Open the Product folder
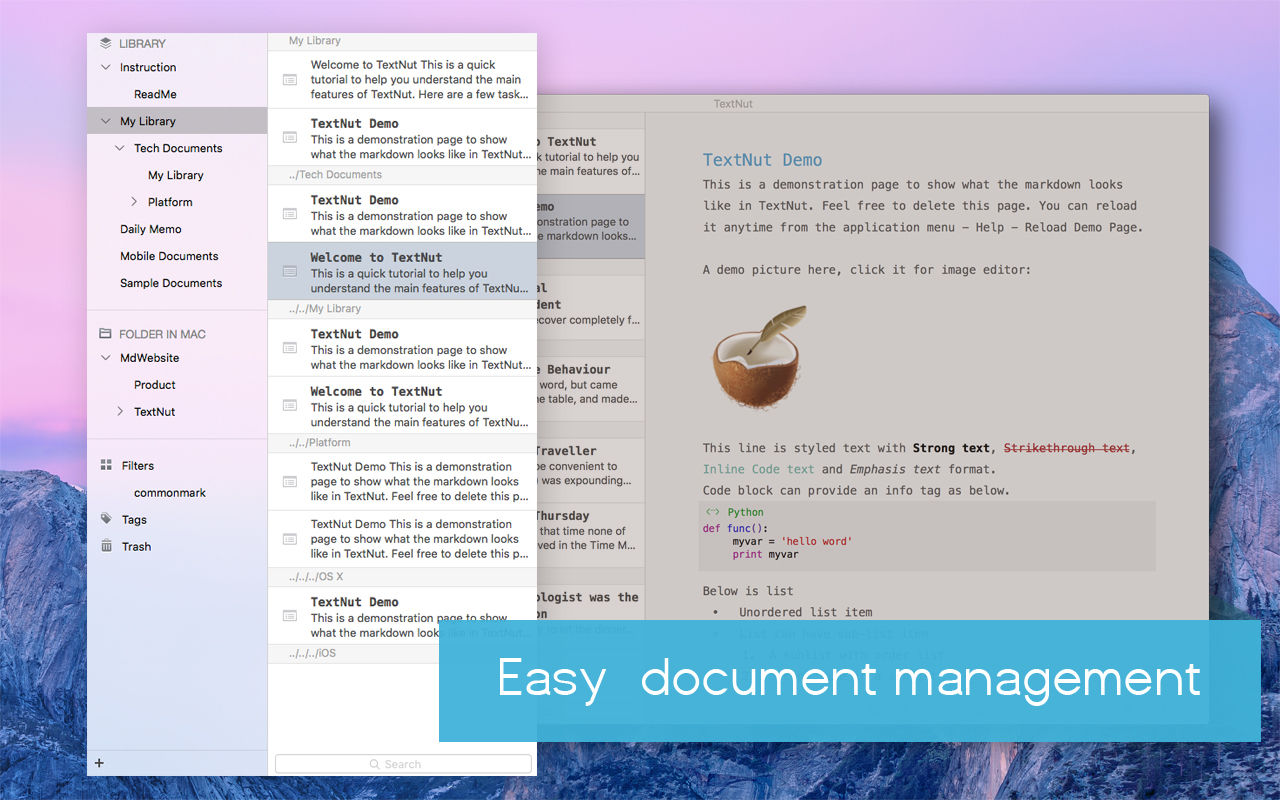The width and height of the screenshot is (1280, 800). (154, 385)
